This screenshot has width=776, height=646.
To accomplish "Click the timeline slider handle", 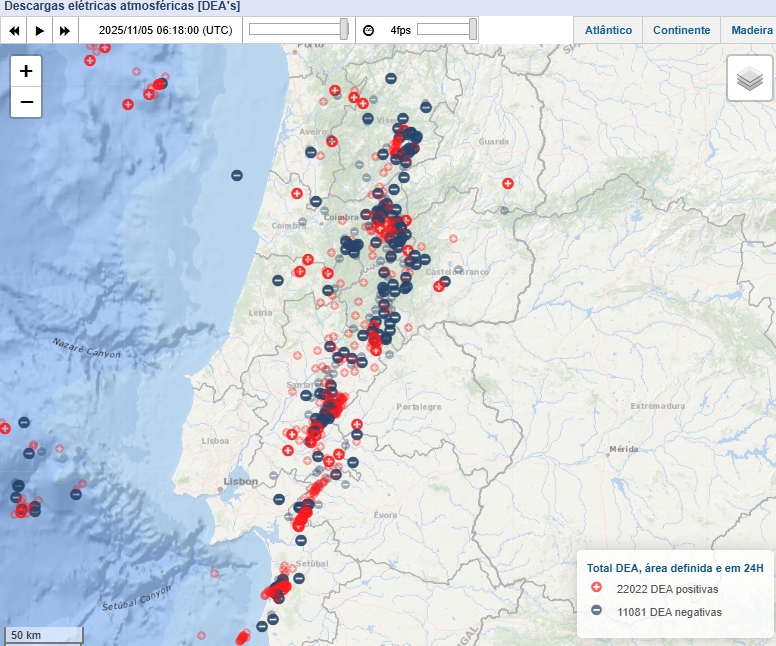I will pyautogui.click(x=344, y=30).
